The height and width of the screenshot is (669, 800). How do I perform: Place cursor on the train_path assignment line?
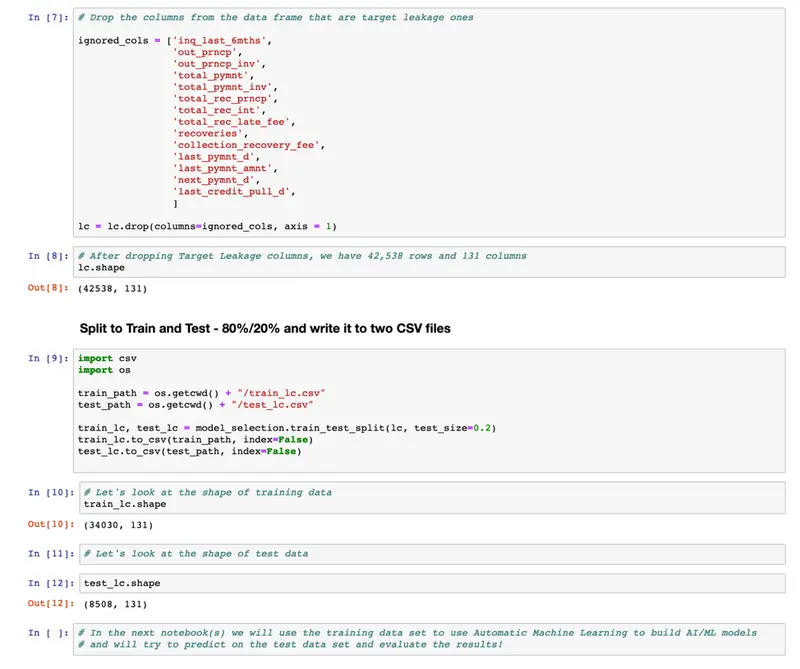click(x=202, y=393)
